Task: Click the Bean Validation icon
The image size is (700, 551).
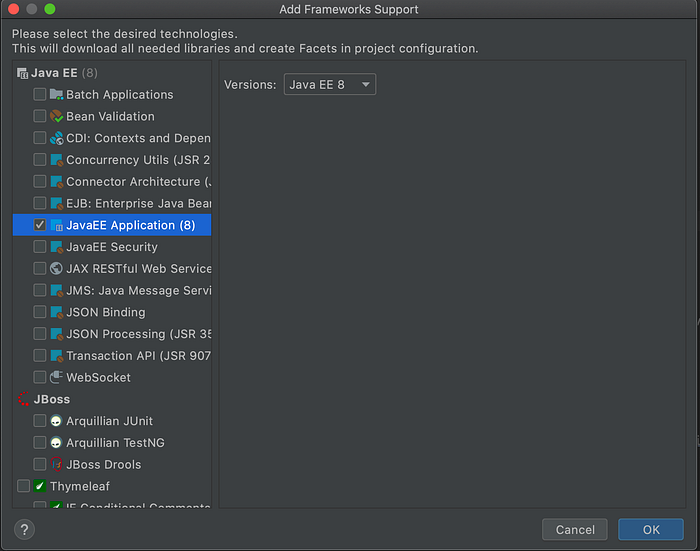Action: (x=56, y=116)
